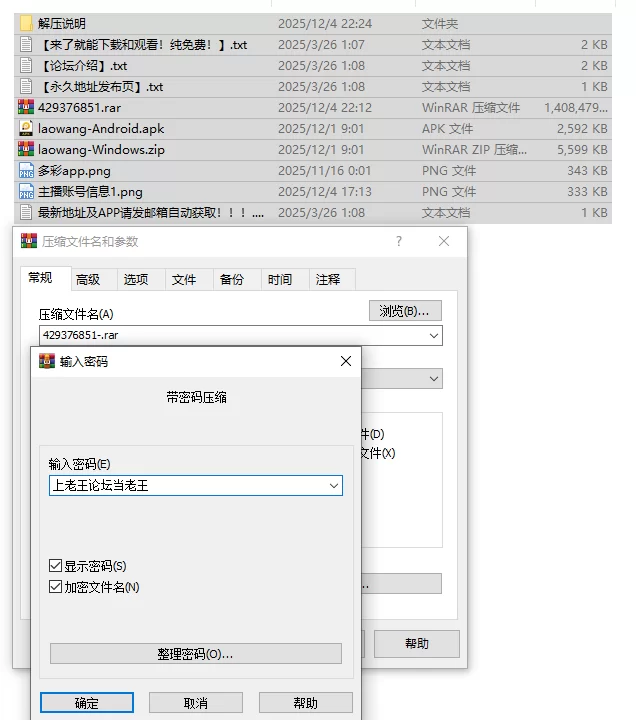This screenshot has width=636, height=720.
Task: Click the text file icon of 【来了就能下载和观看！纯免费！】.txt
Action: tap(26, 45)
